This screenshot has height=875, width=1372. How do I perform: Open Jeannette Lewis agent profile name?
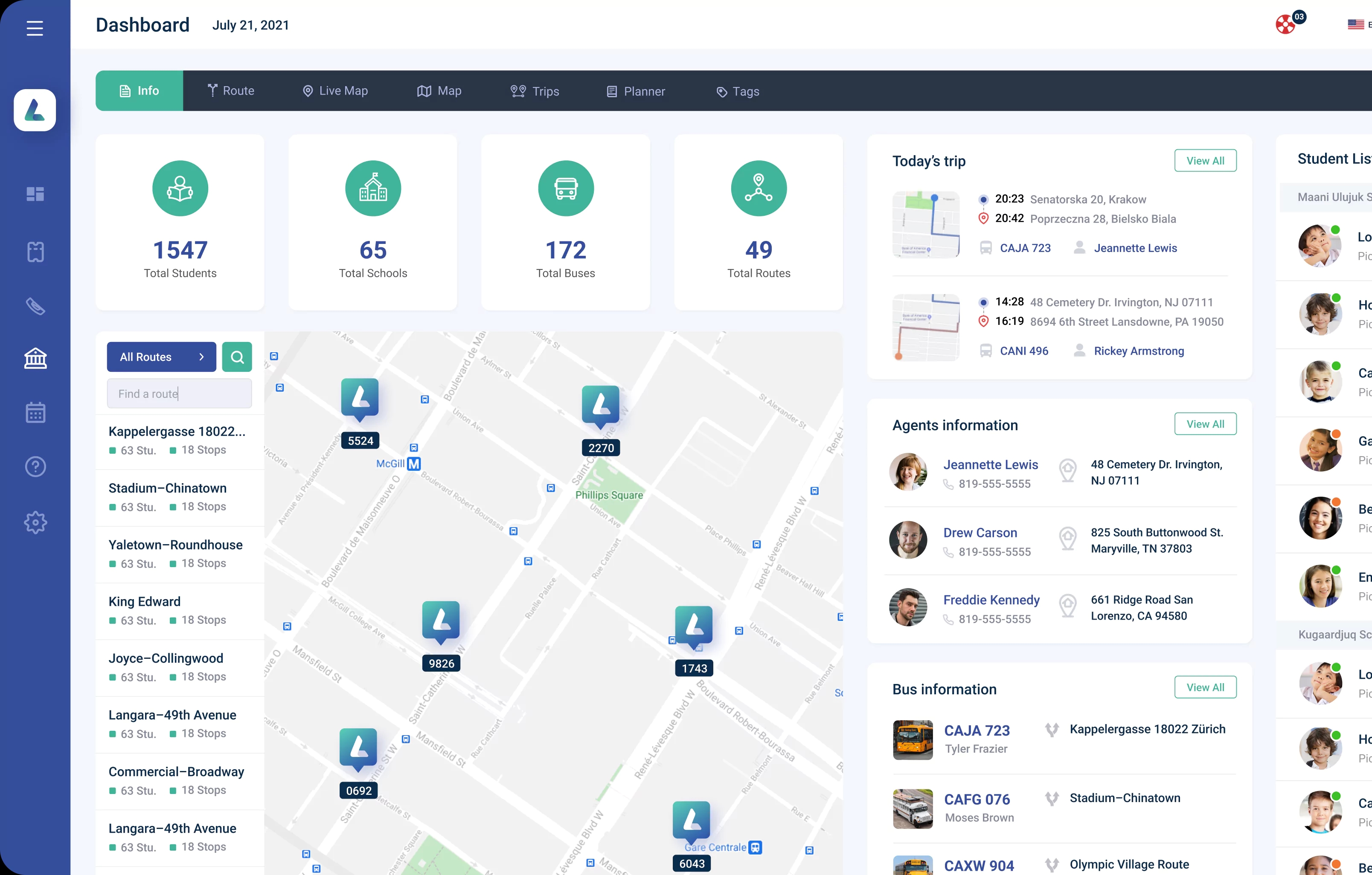pyautogui.click(x=990, y=464)
